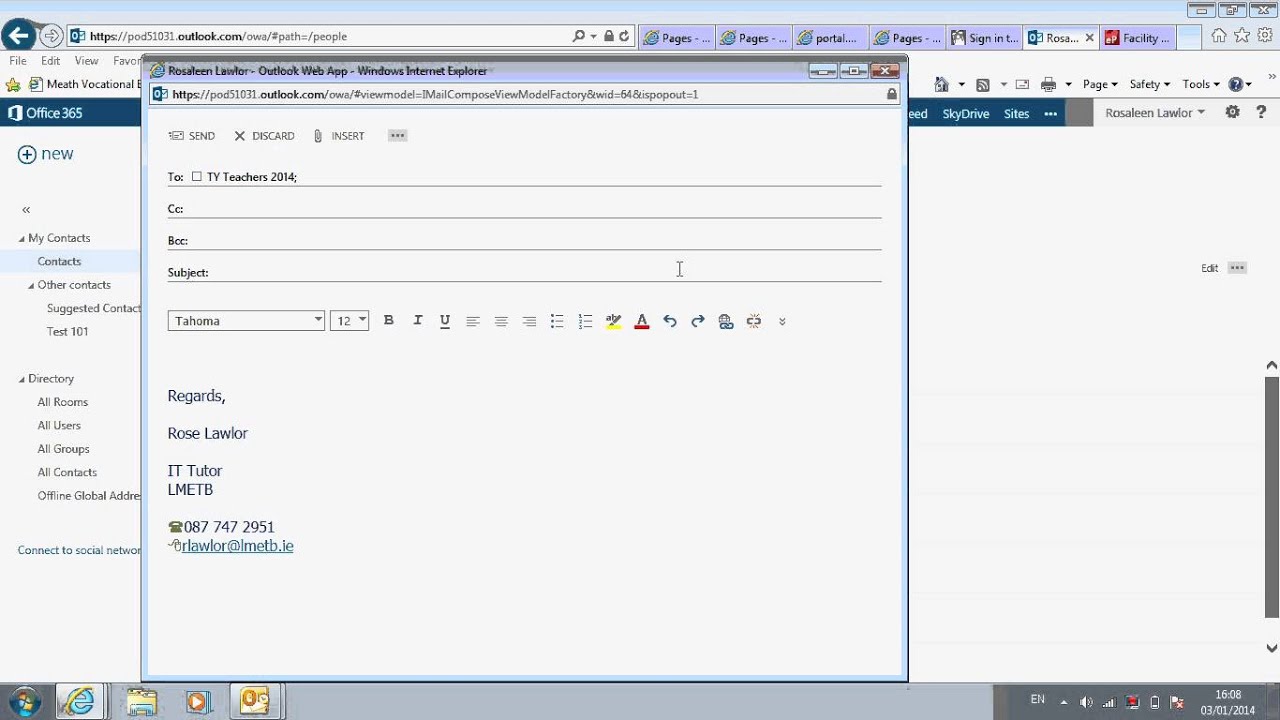The height and width of the screenshot is (720, 1280).
Task: Choose text highlight color
Action: pos(613,321)
